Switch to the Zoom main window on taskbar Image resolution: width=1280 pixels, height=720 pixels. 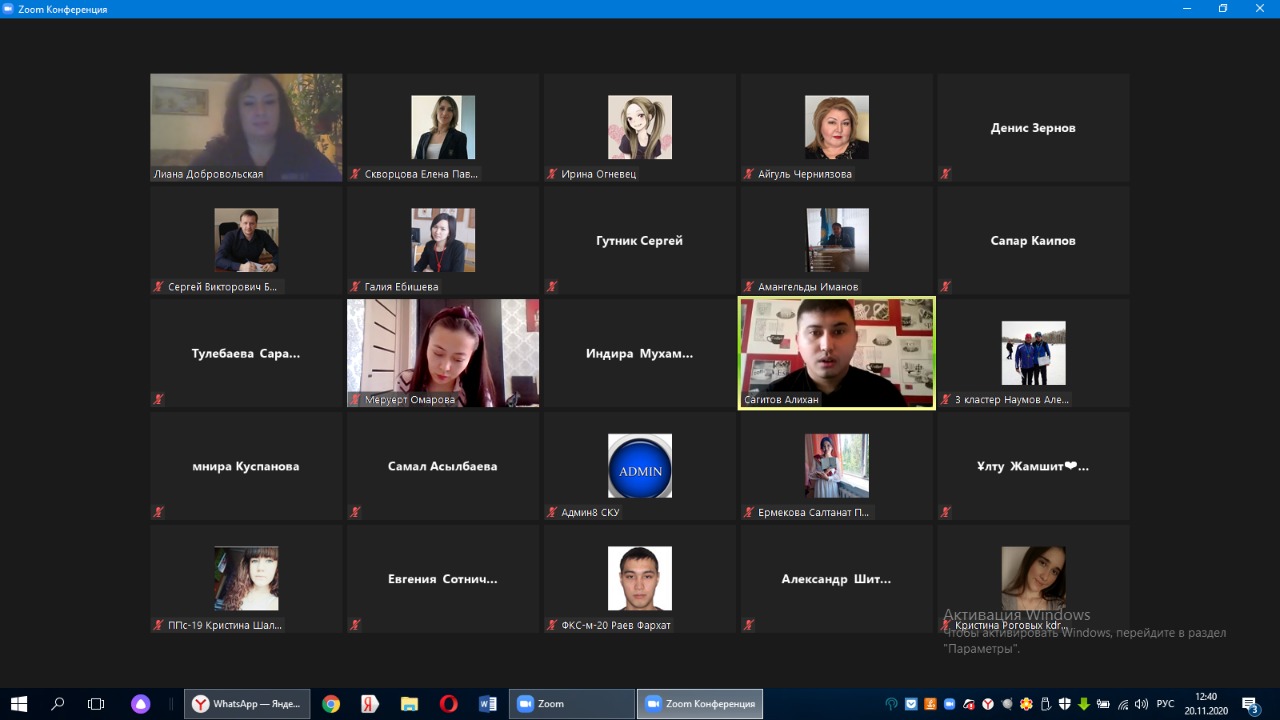point(571,704)
